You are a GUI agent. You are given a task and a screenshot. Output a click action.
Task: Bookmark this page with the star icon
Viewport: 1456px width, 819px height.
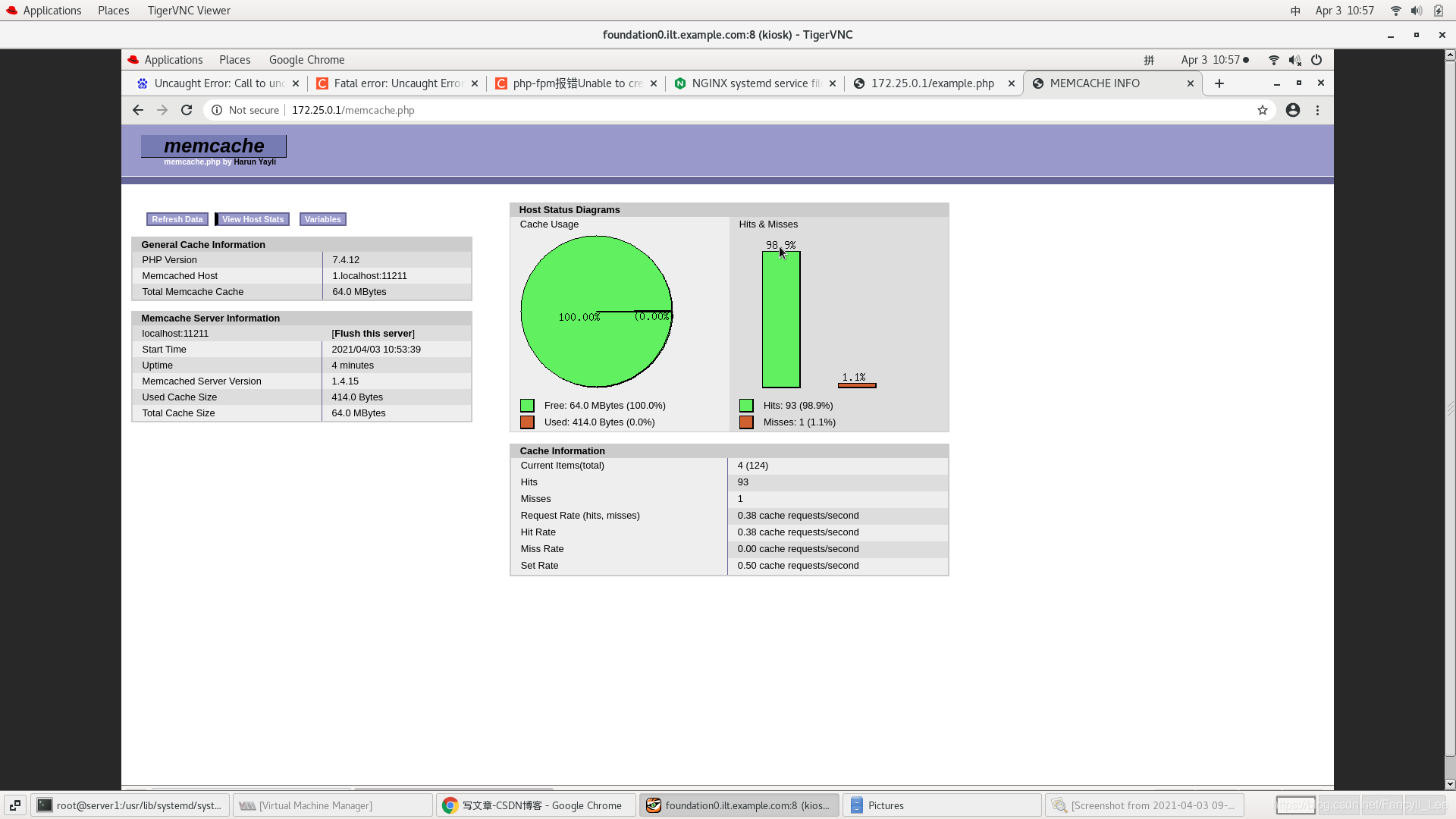tap(1263, 110)
